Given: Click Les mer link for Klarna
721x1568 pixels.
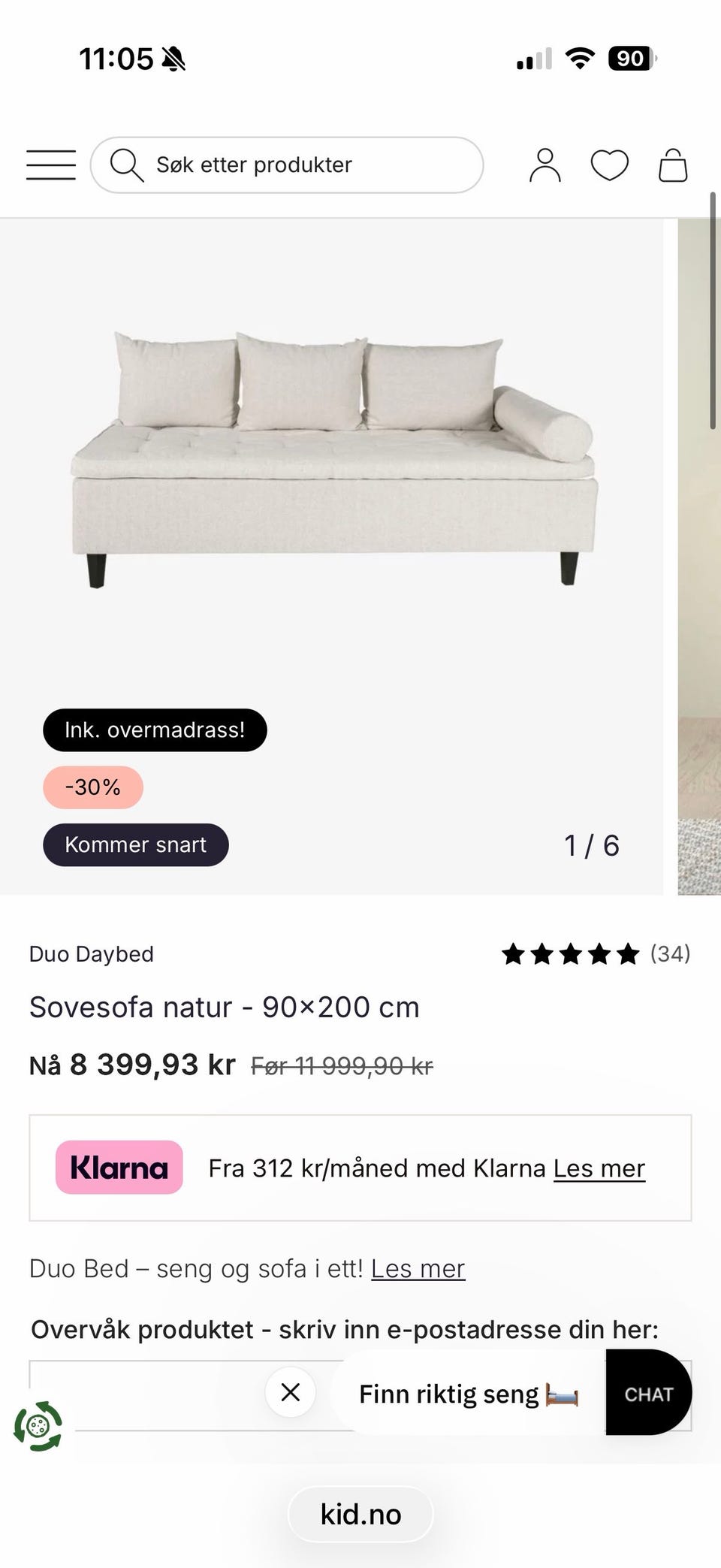Looking at the screenshot, I should (599, 1168).
